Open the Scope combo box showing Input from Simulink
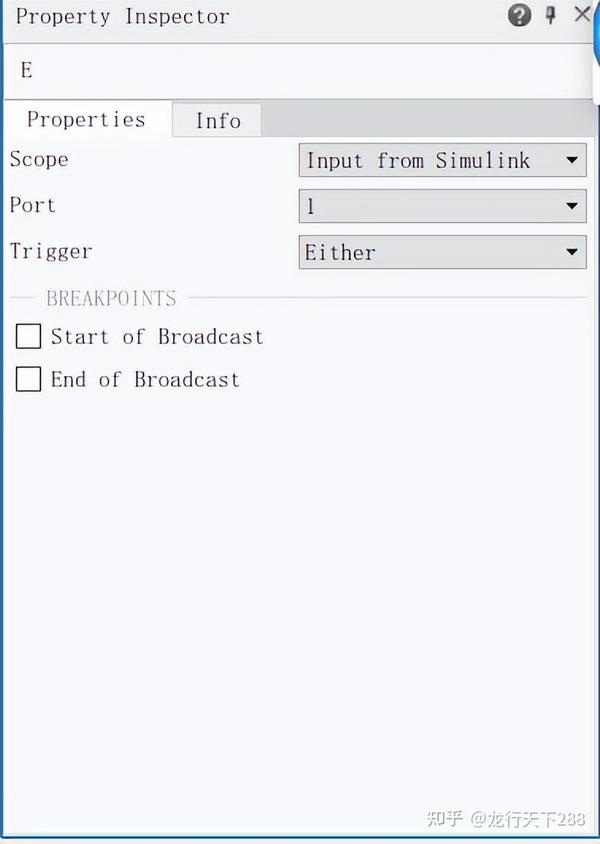The width and height of the screenshot is (600, 844). click(442, 160)
